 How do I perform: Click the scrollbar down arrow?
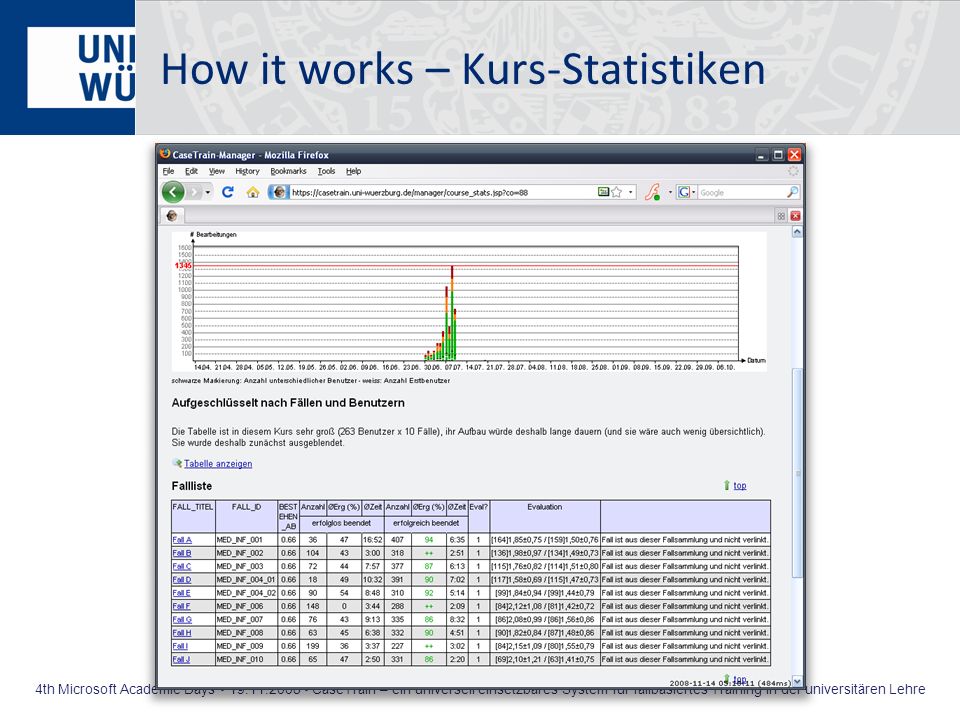[797, 681]
